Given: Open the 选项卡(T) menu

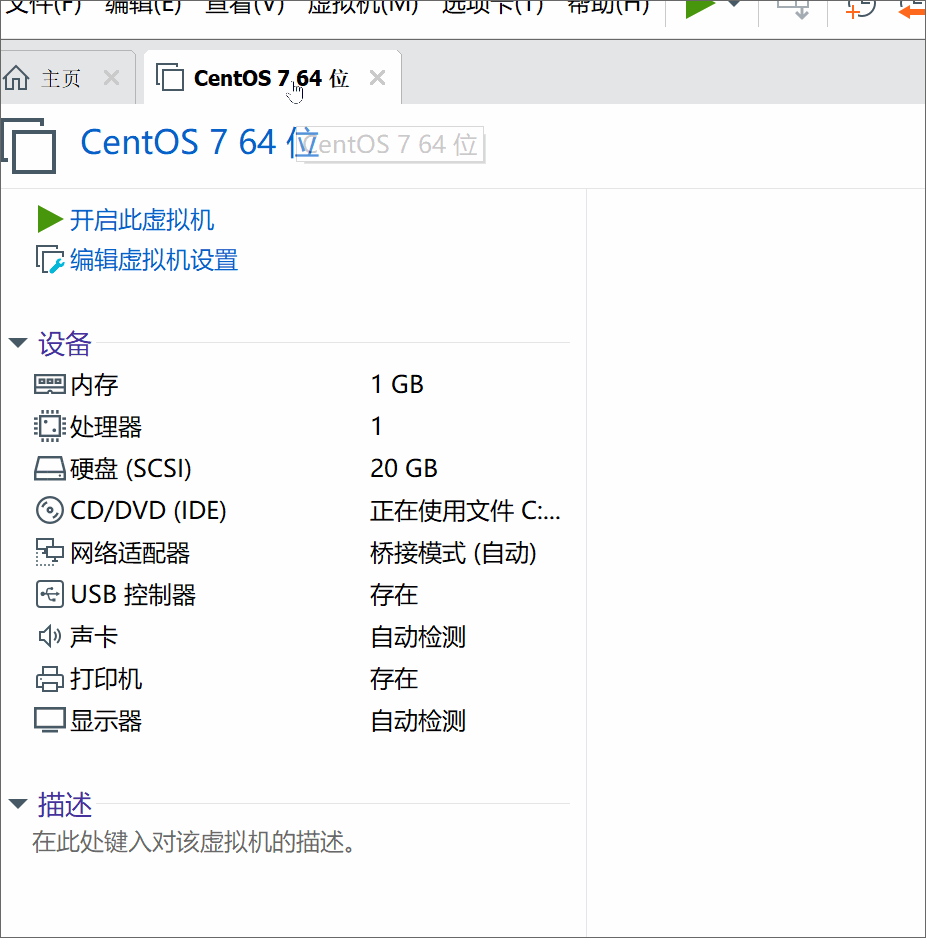Looking at the screenshot, I should (492, 7).
